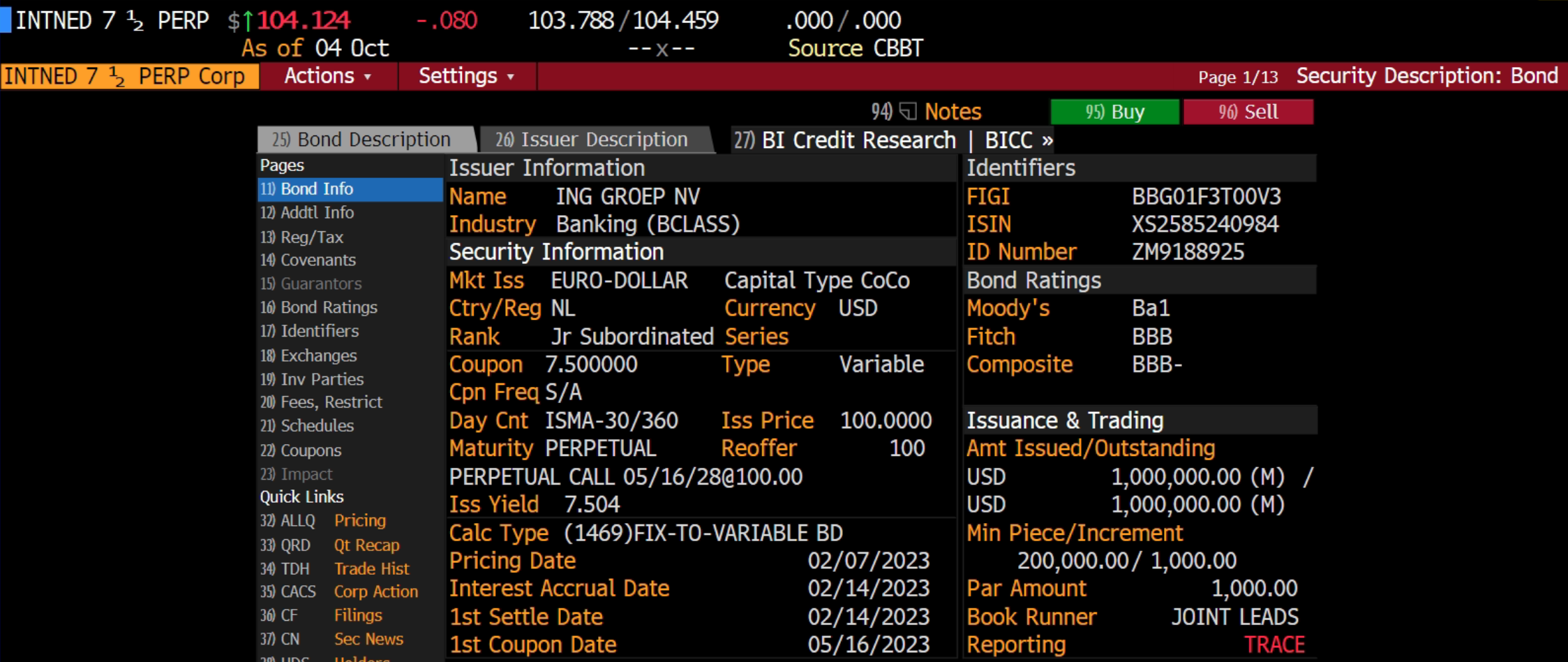Viewport: 1568px width, 662px height.
Task: Click the ID Number ZM9188925
Action: [1188, 252]
